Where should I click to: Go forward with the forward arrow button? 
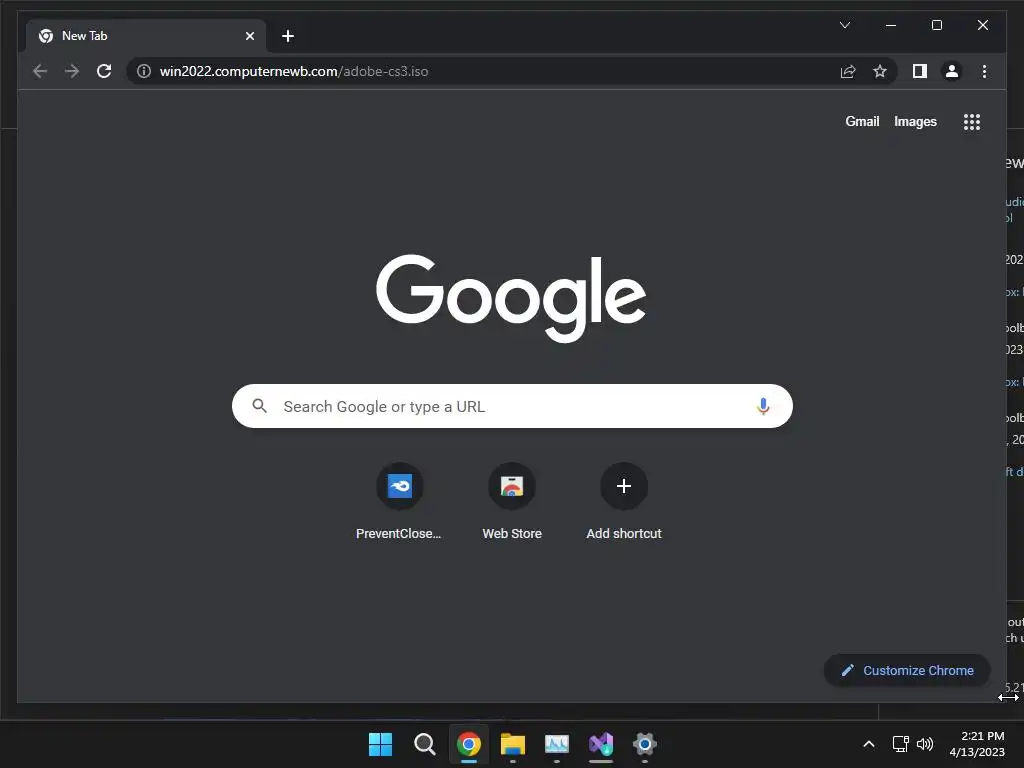pos(72,71)
